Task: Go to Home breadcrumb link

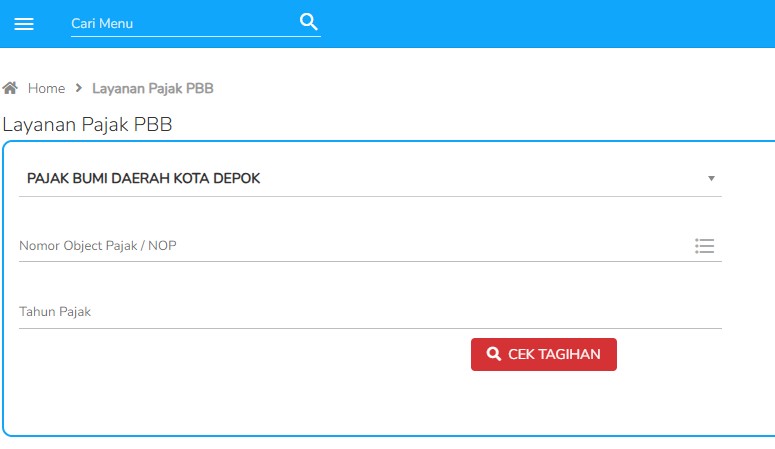Action: click(46, 89)
